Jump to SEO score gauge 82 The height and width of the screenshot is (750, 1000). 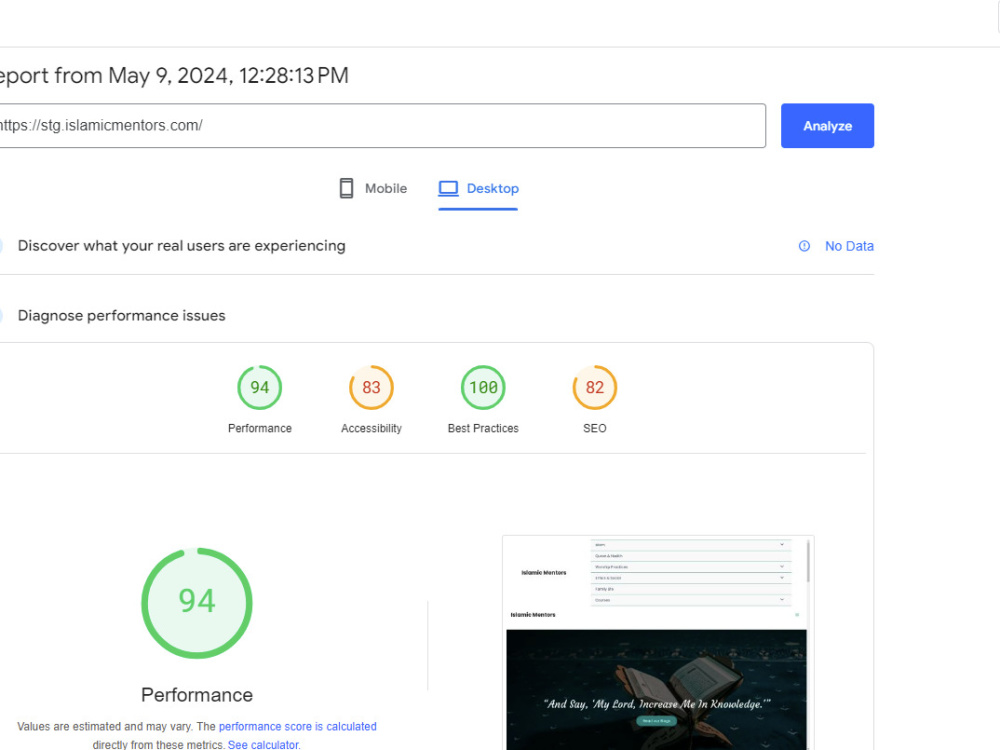point(594,387)
